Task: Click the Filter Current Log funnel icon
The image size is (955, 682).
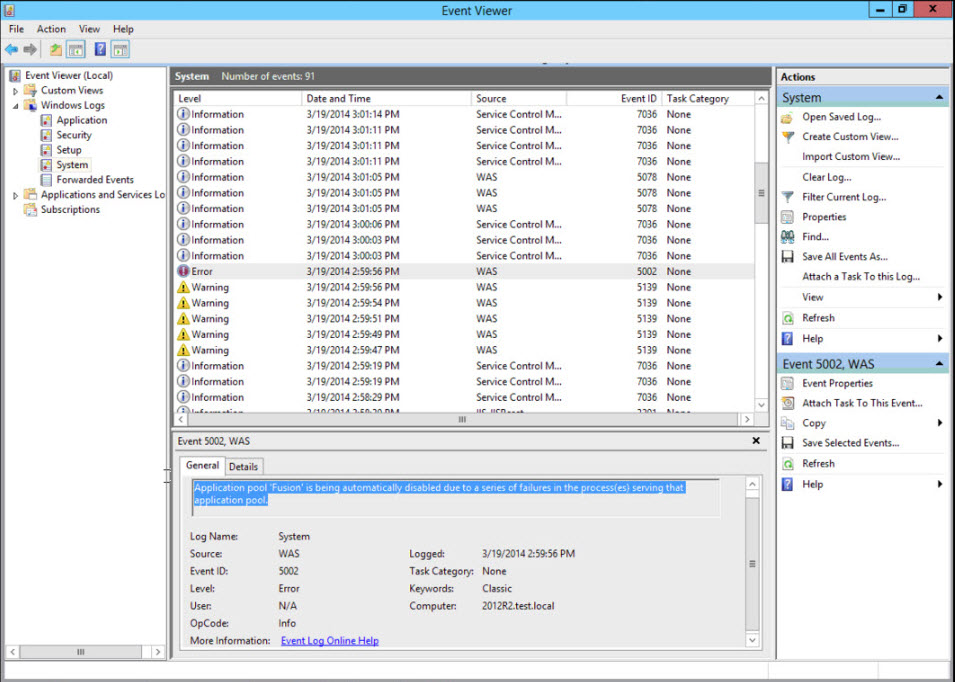Action: [x=788, y=197]
